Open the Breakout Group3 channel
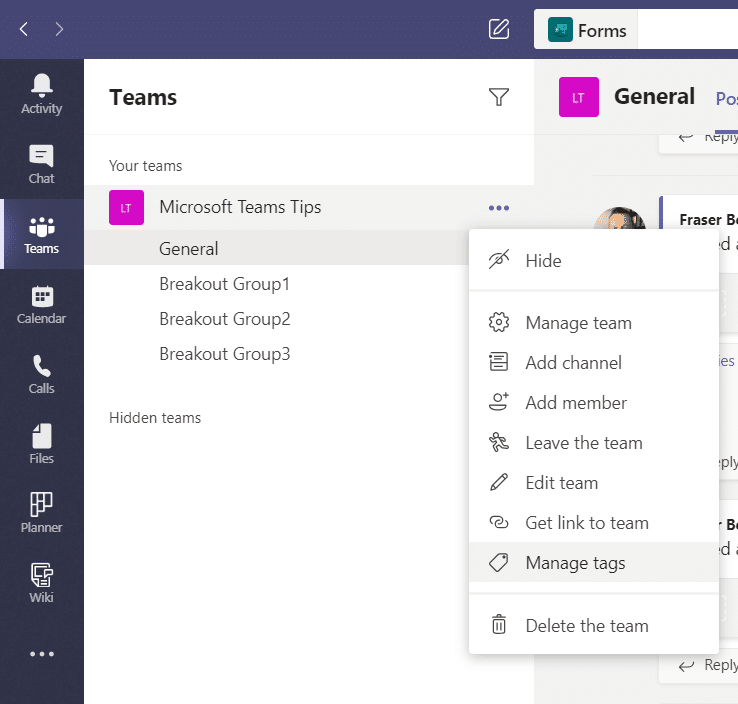738x704 pixels. click(225, 353)
